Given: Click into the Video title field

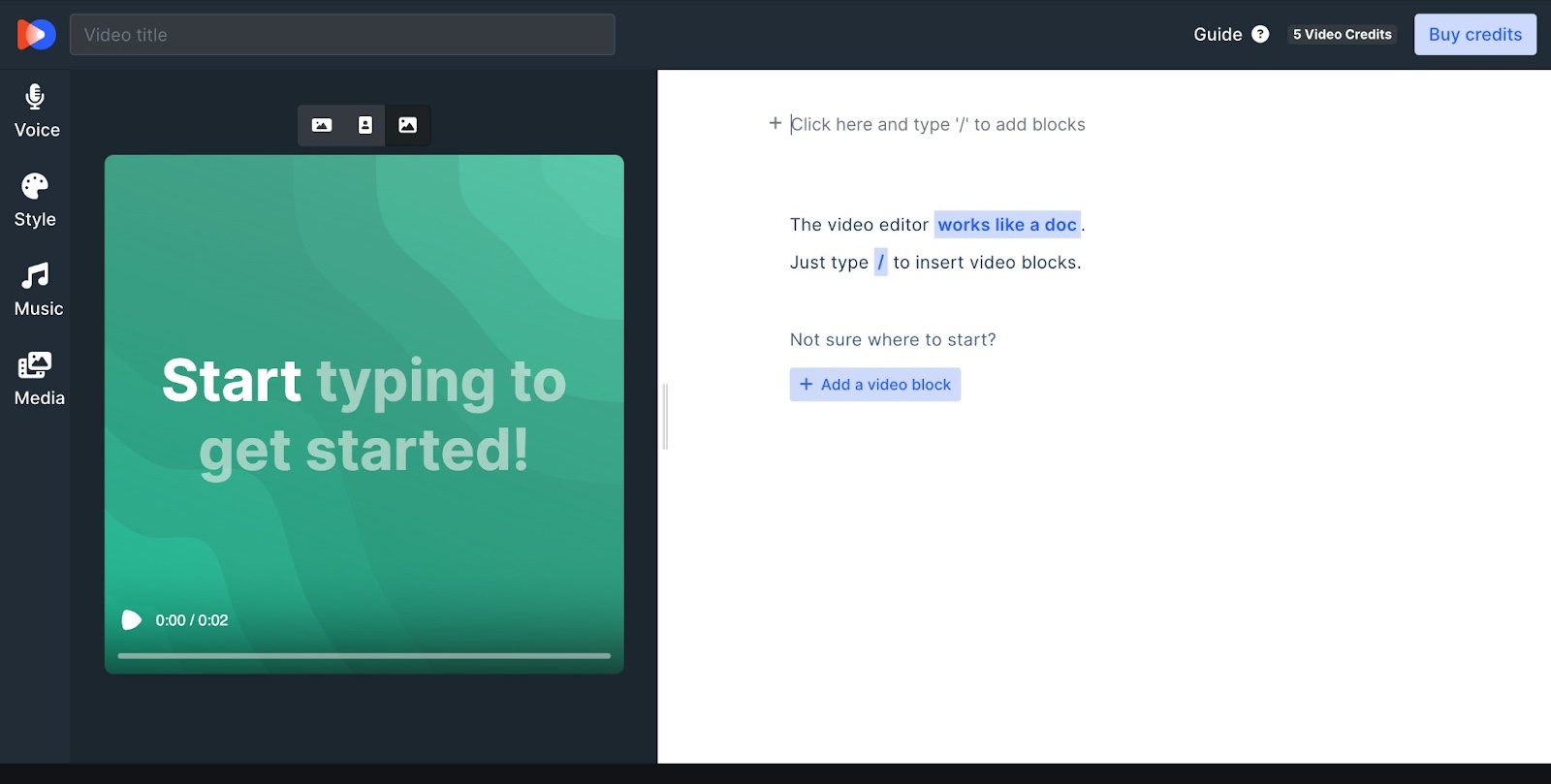Looking at the screenshot, I should pos(342,35).
